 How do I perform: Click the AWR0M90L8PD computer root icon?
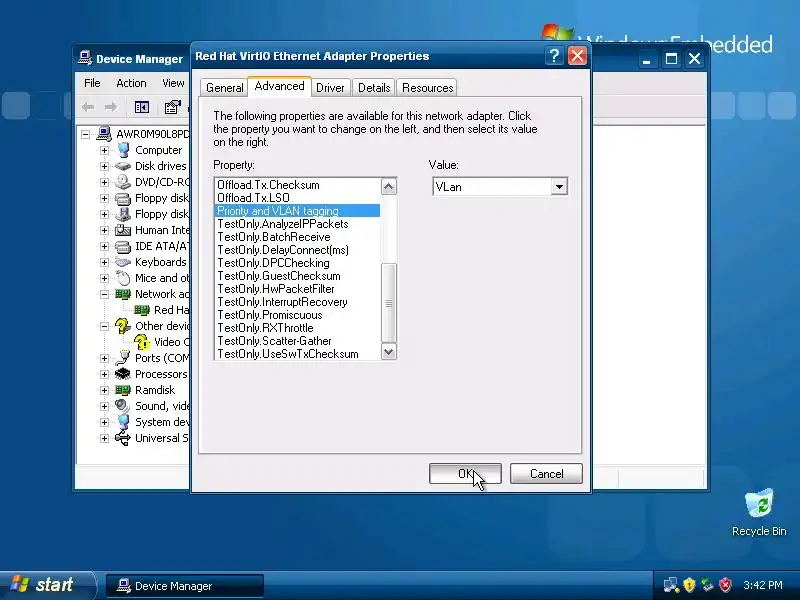104,134
